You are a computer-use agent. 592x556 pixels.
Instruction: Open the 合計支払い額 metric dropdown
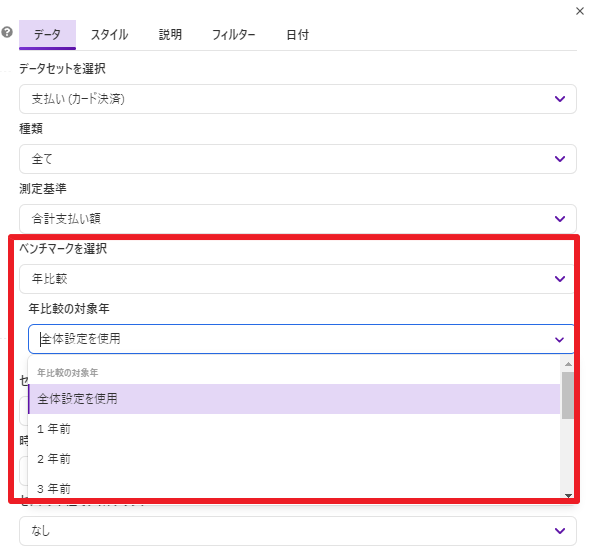click(298, 219)
